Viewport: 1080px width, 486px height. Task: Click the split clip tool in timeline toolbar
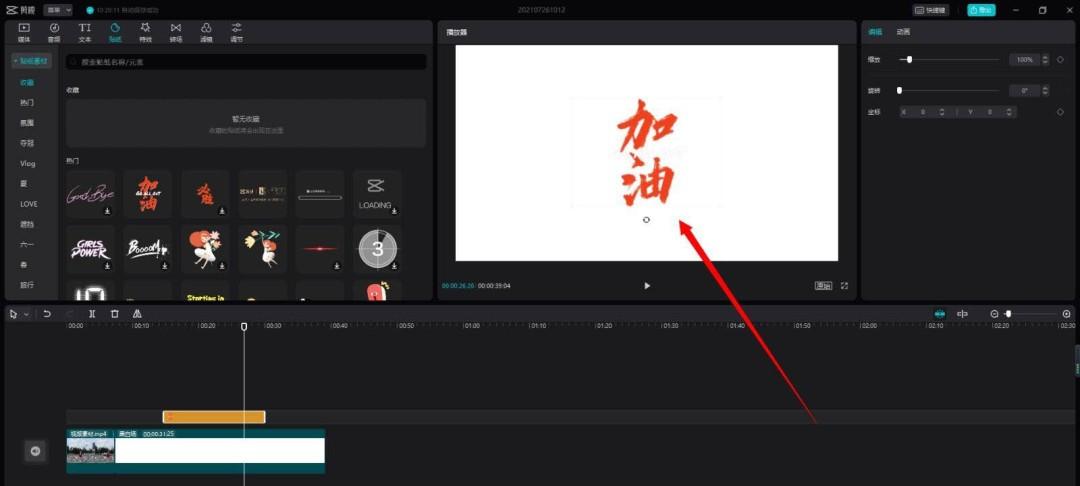pos(92,314)
